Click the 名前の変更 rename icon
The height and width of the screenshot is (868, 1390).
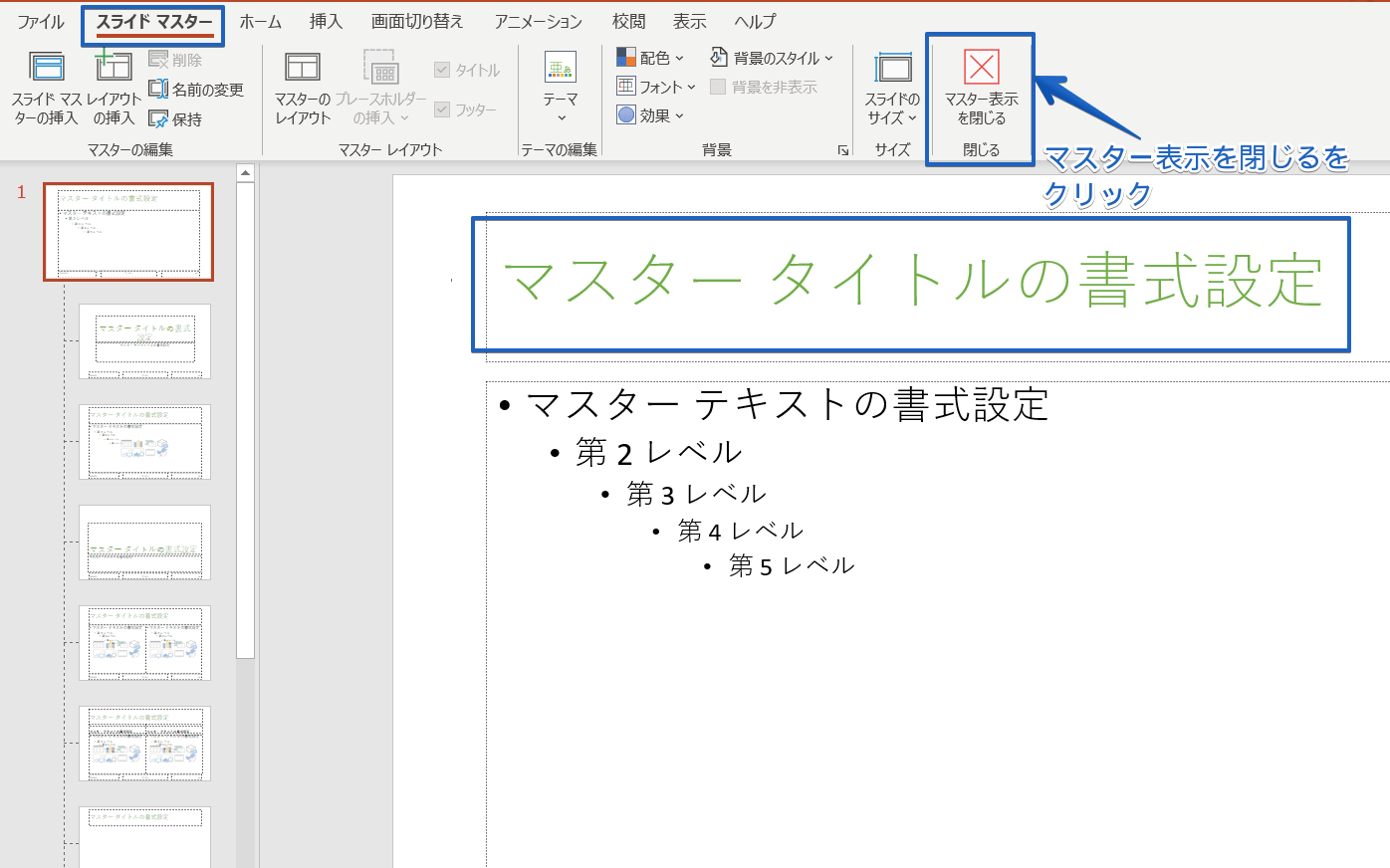pyautogui.click(x=158, y=90)
